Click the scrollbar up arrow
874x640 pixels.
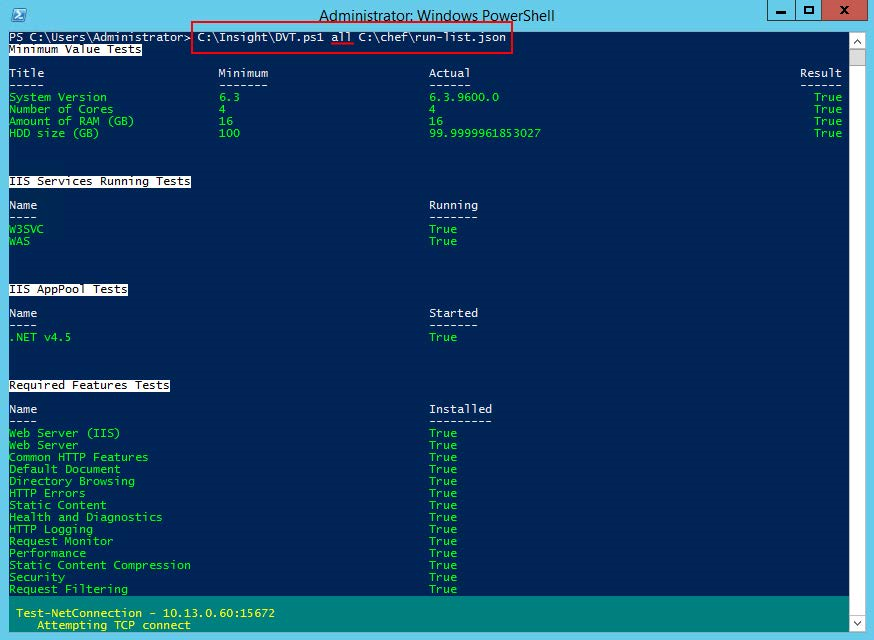857,40
